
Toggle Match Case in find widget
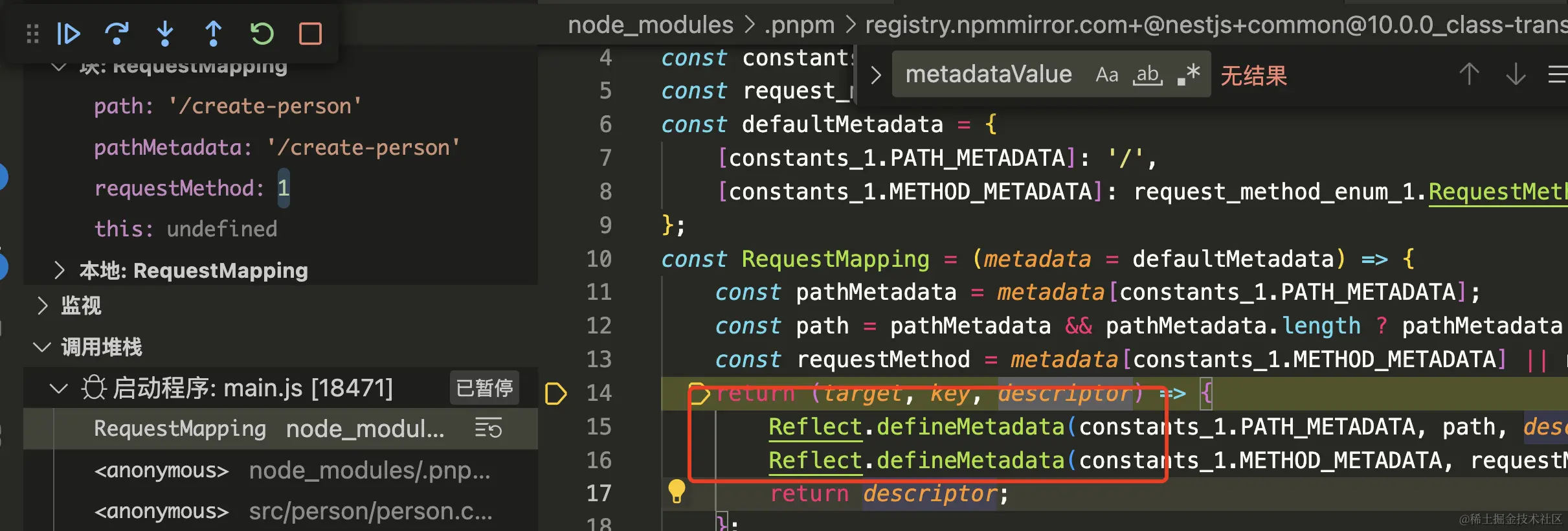[x=1107, y=75]
